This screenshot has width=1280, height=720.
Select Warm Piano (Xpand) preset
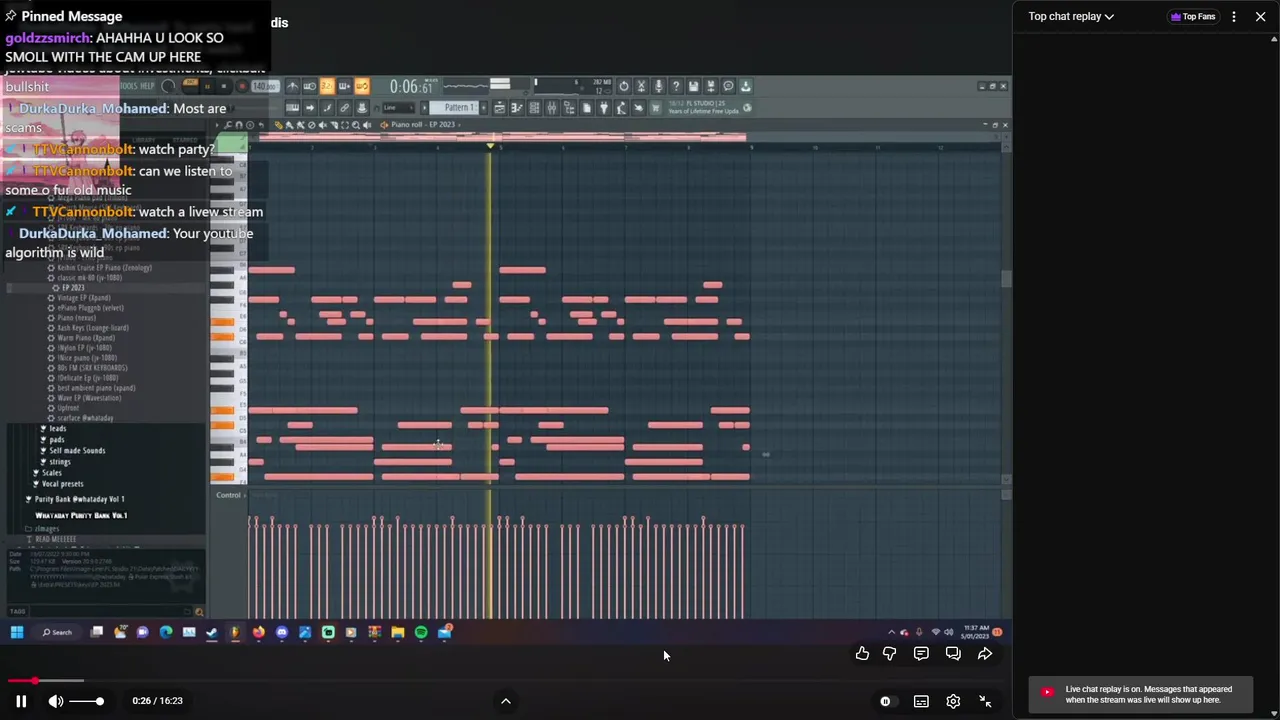click(x=86, y=338)
